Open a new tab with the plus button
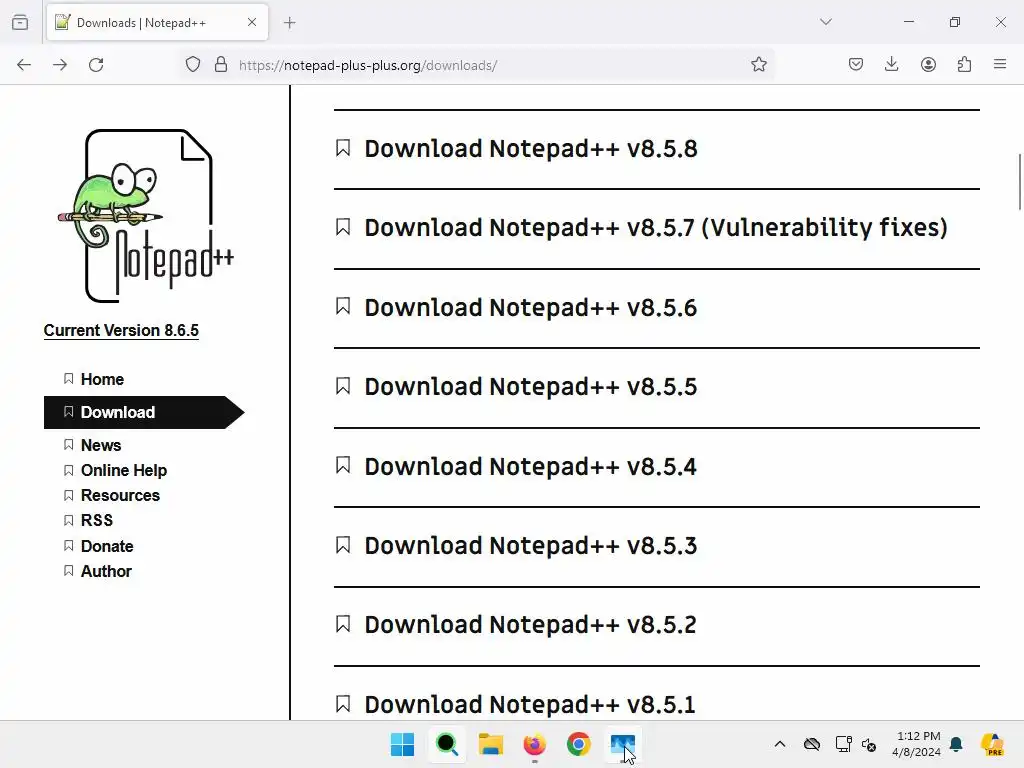The width and height of the screenshot is (1024, 768). 290,23
